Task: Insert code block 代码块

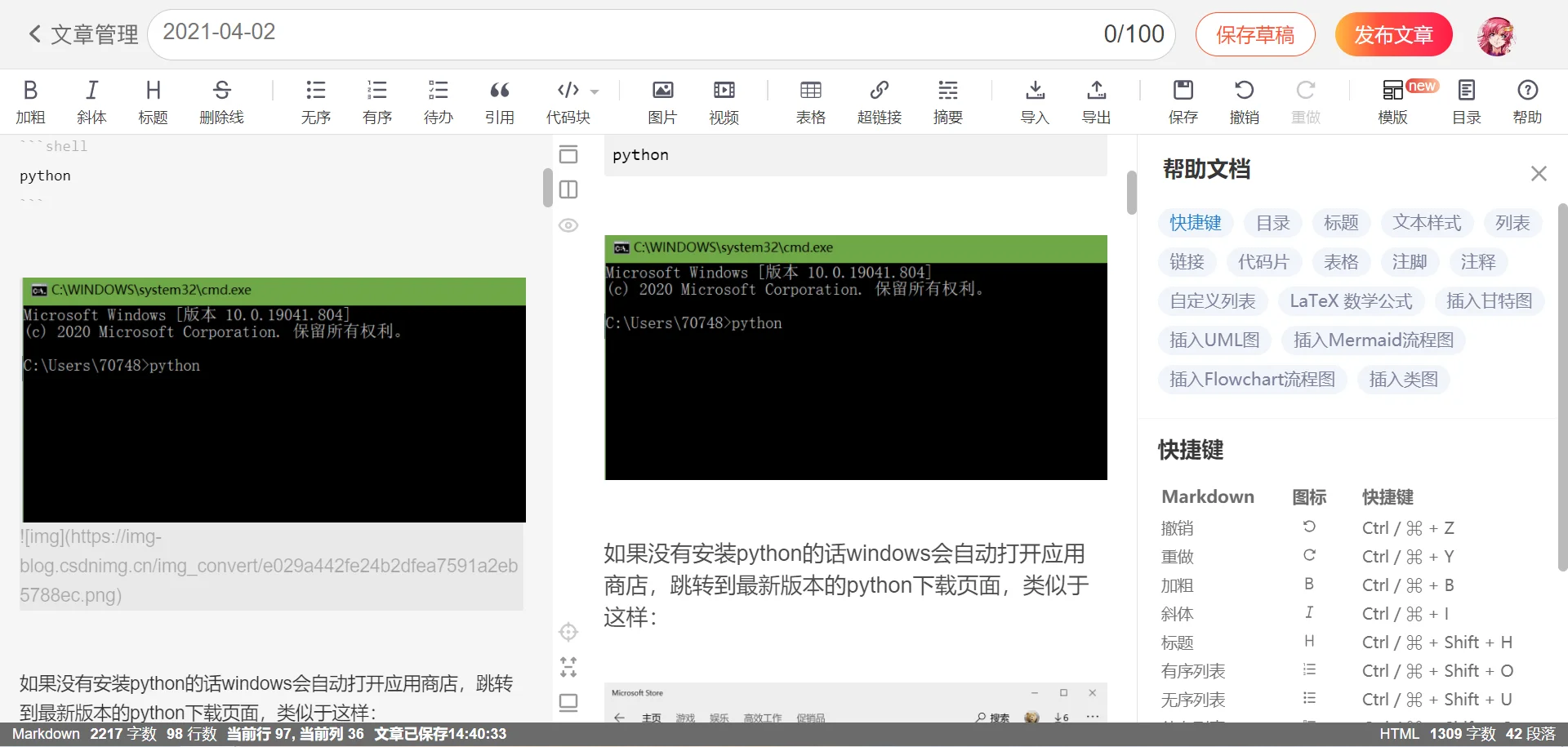Action: tap(568, 101)
